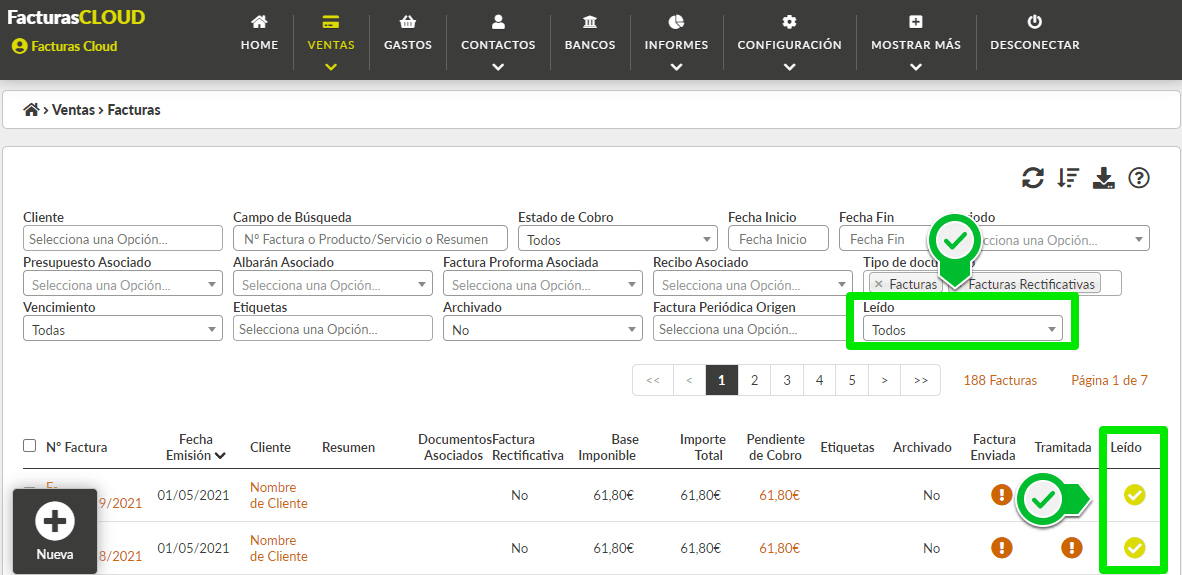Expand the Archivado dropdown set to No

543,329
